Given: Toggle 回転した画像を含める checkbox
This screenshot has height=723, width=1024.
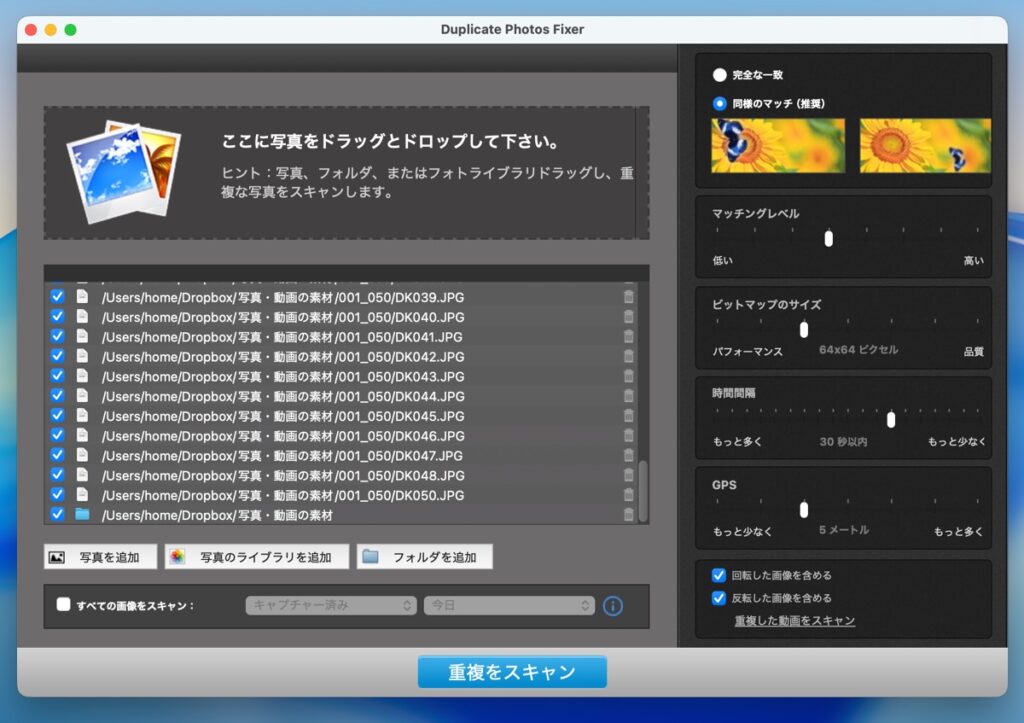Looking at the screenshot, I should click(719, 575).
